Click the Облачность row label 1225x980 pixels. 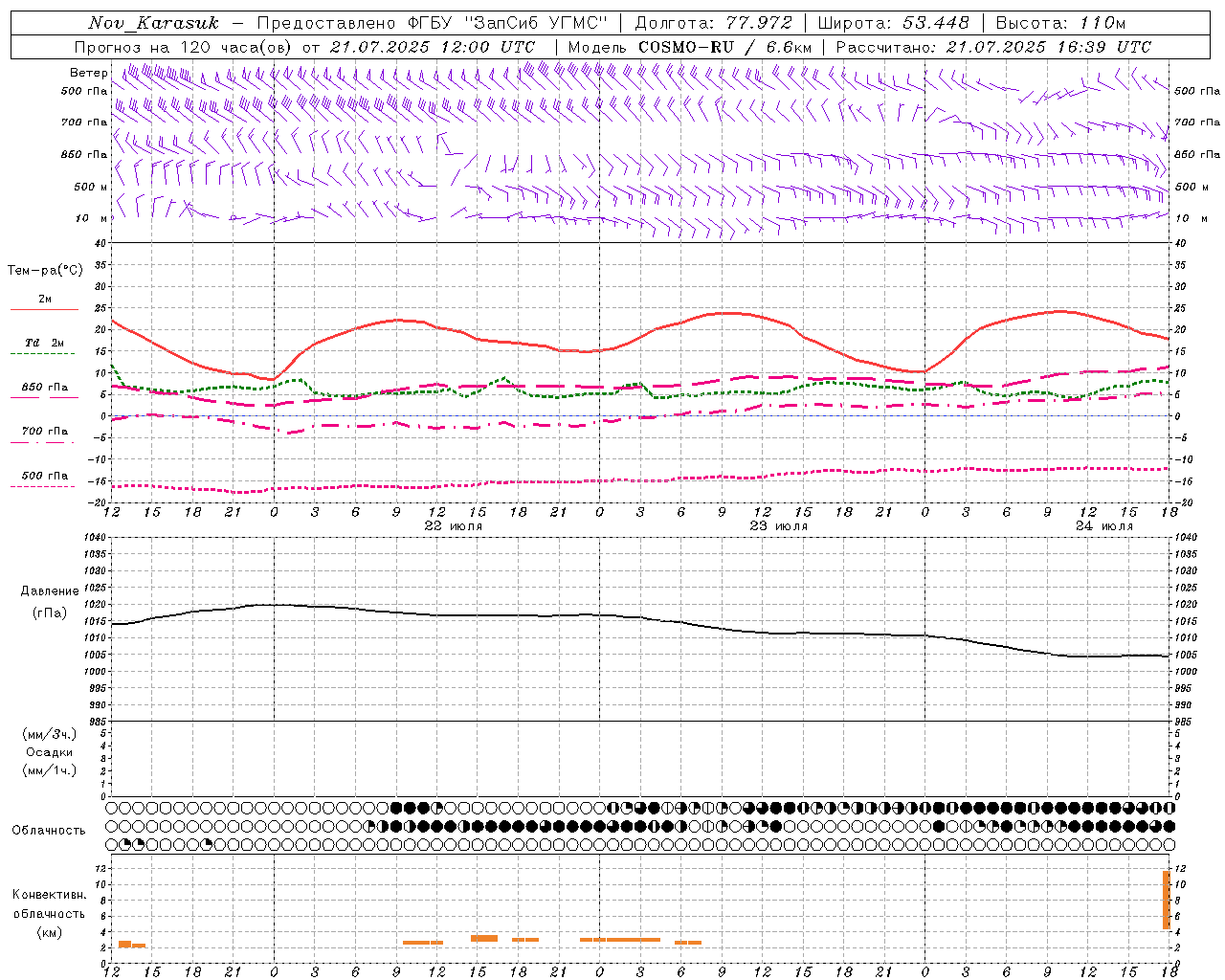(49, 831)
